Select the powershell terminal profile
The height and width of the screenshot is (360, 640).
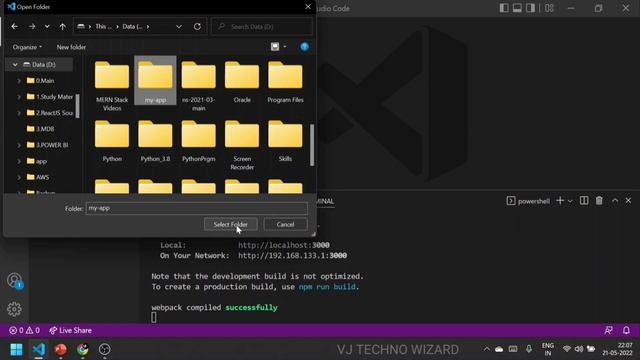[x=528, y=201]
